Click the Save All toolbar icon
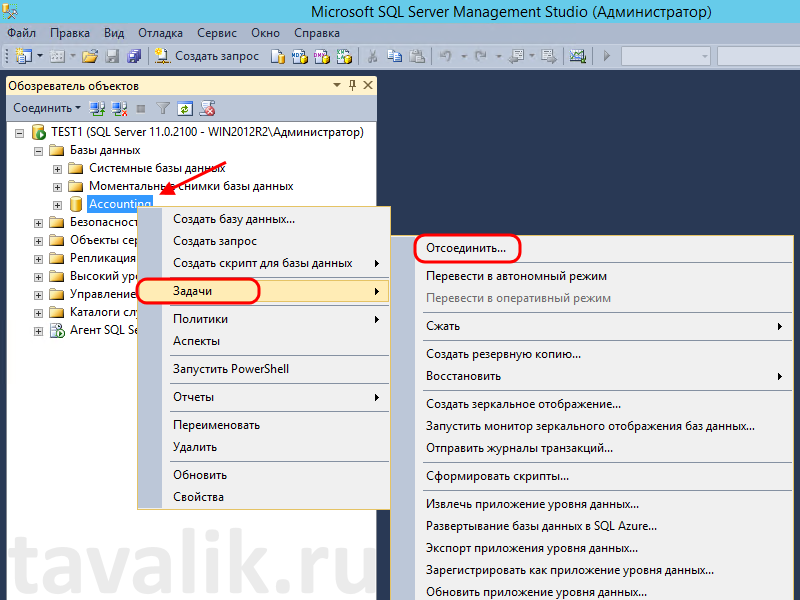The image size is (800, 600). (134, 56)
